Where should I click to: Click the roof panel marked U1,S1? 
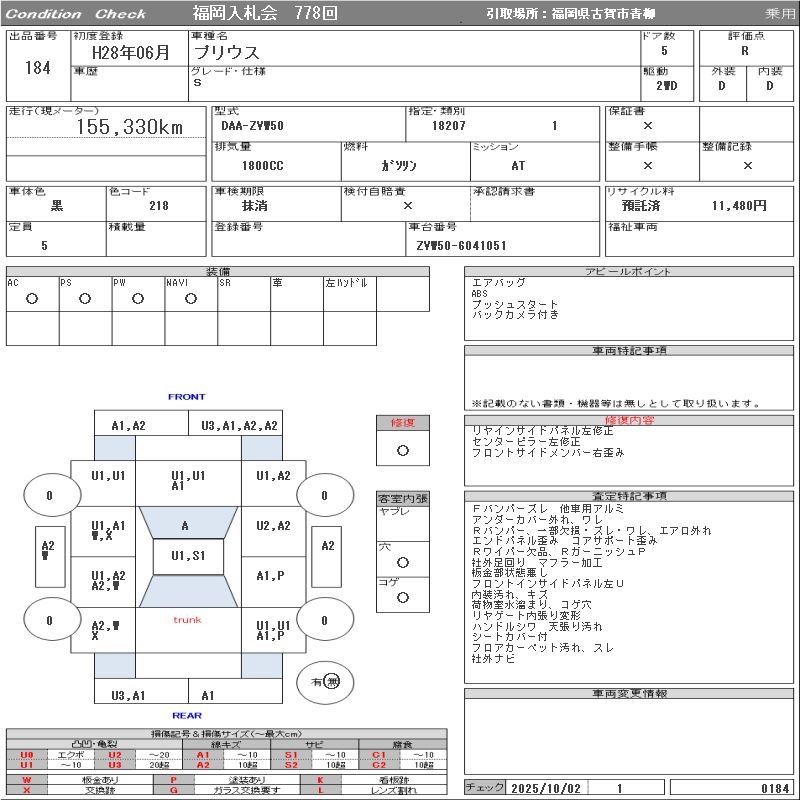point(187,556)
